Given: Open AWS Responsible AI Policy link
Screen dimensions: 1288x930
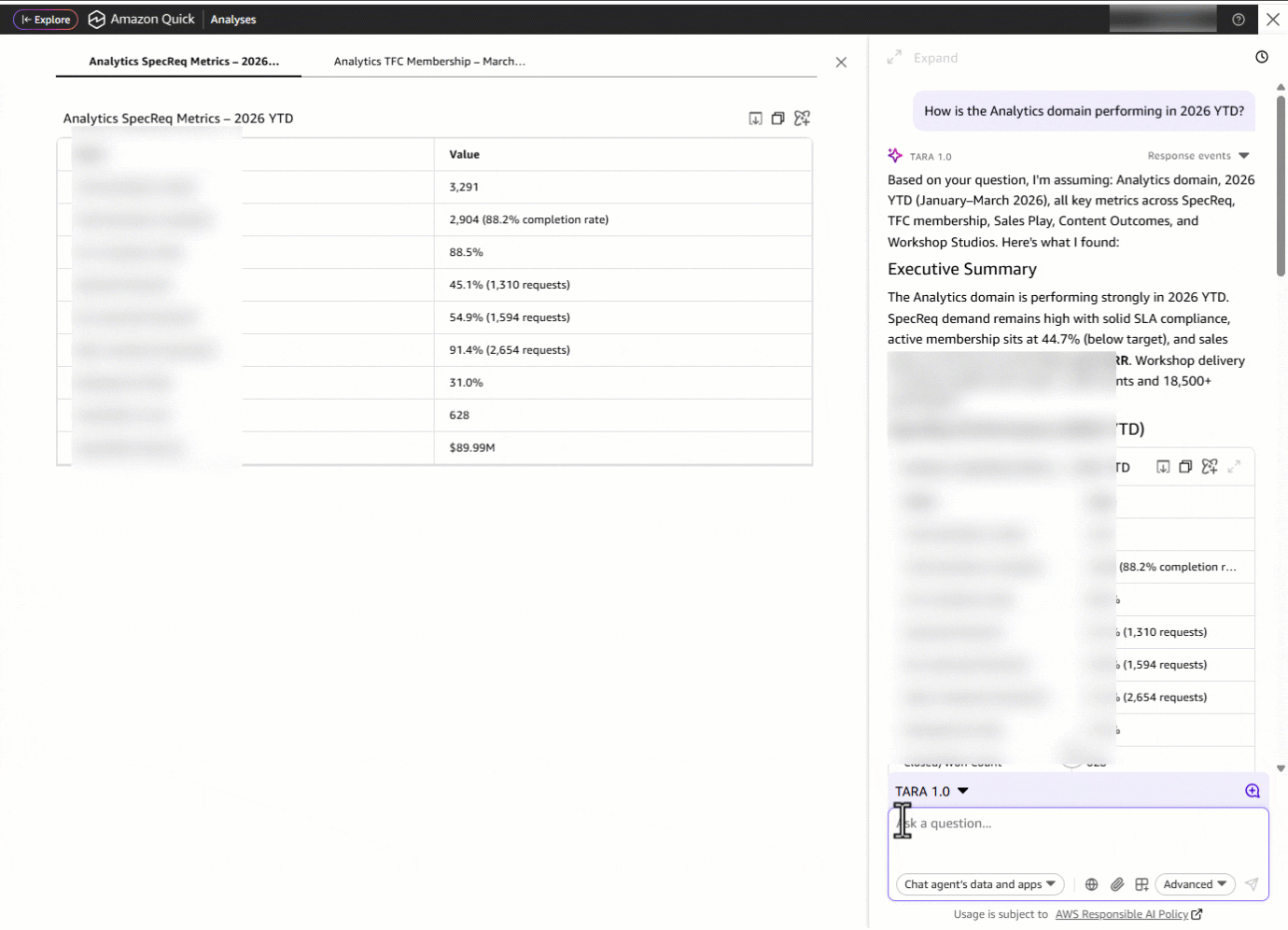Looking at the screenshot, I should click(1127, 915).
